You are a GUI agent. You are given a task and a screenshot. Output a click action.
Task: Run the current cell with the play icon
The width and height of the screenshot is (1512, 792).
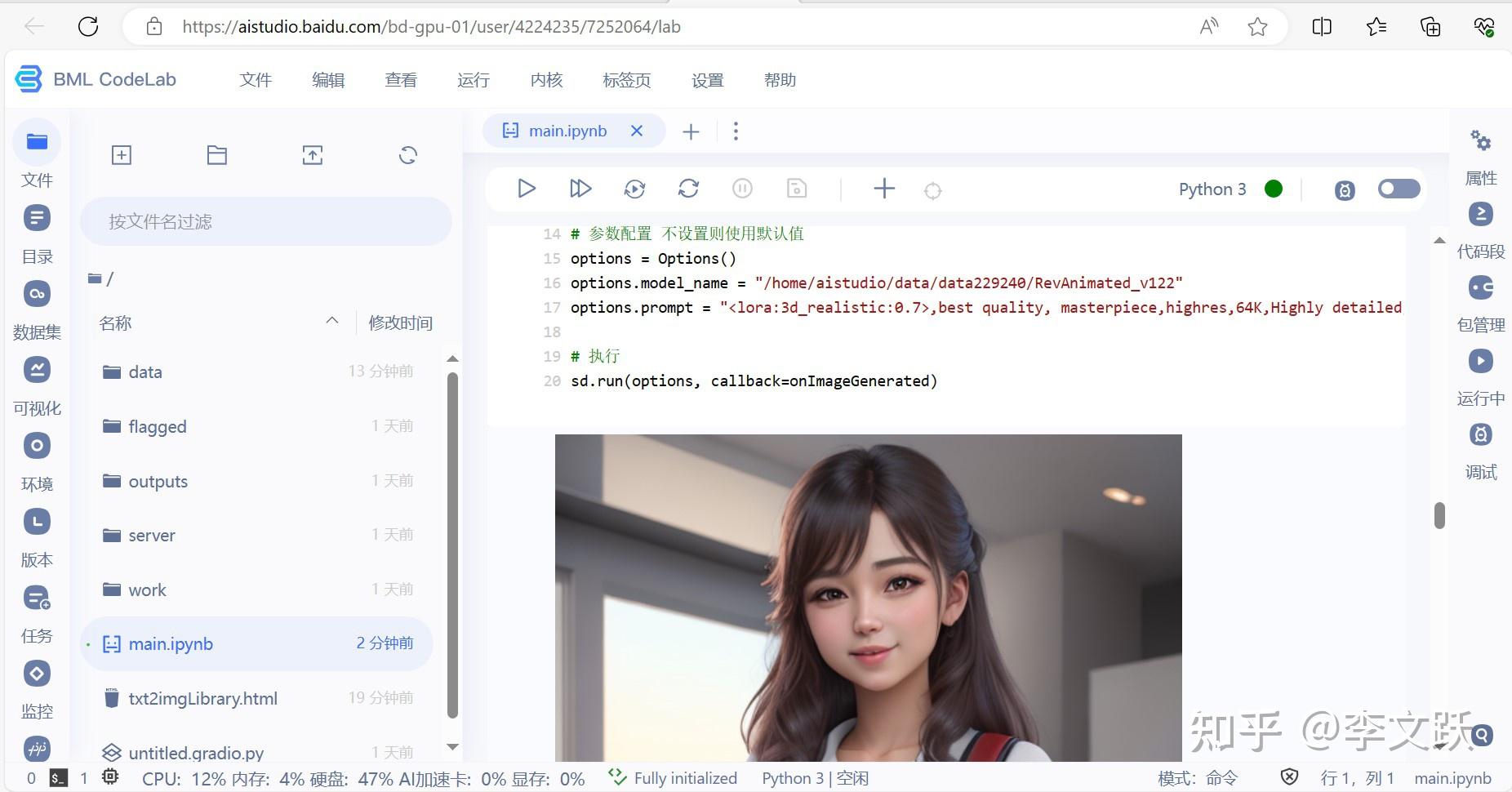526,189
